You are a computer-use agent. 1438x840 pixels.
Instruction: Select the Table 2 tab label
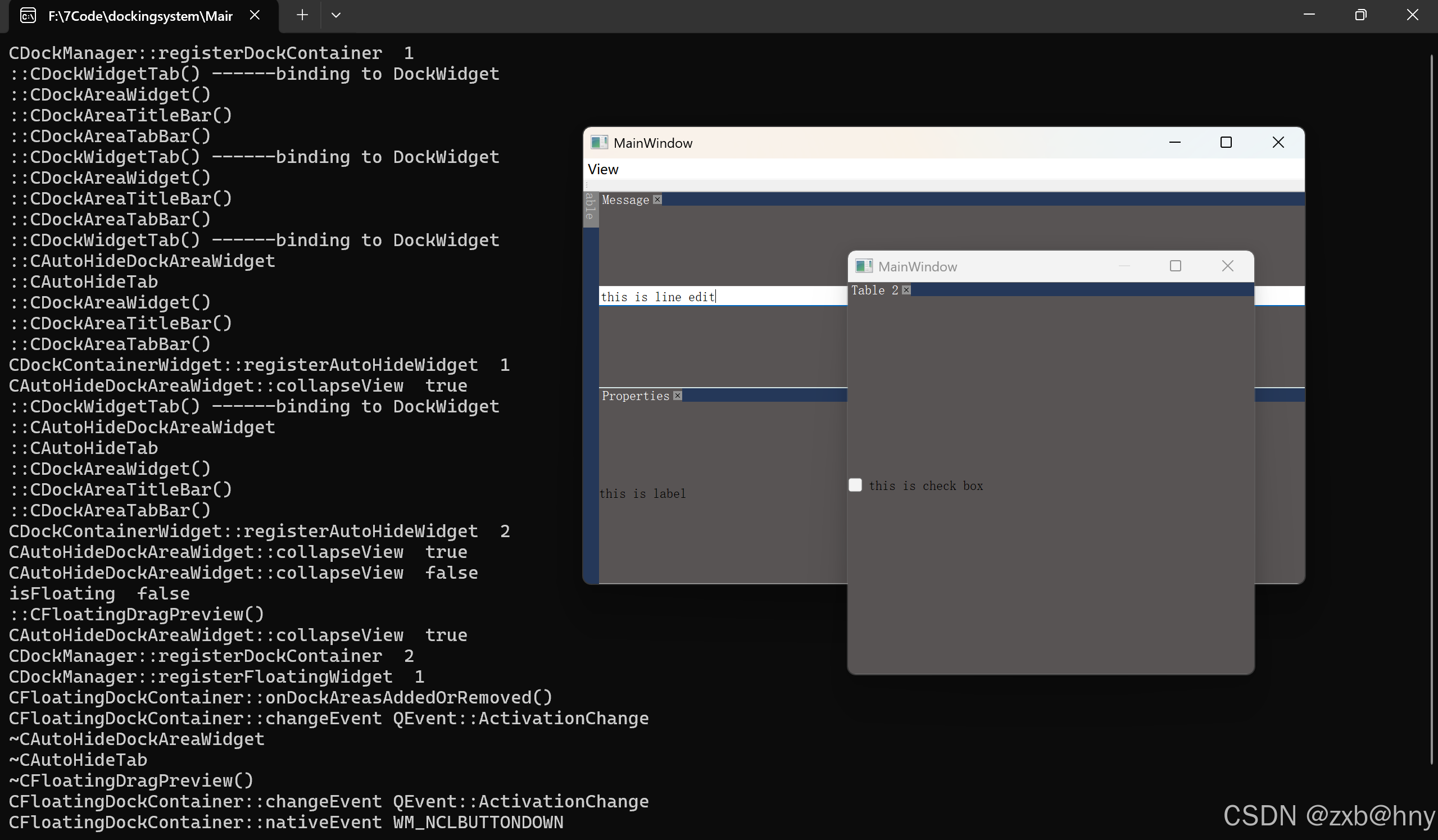click(874, 290)
